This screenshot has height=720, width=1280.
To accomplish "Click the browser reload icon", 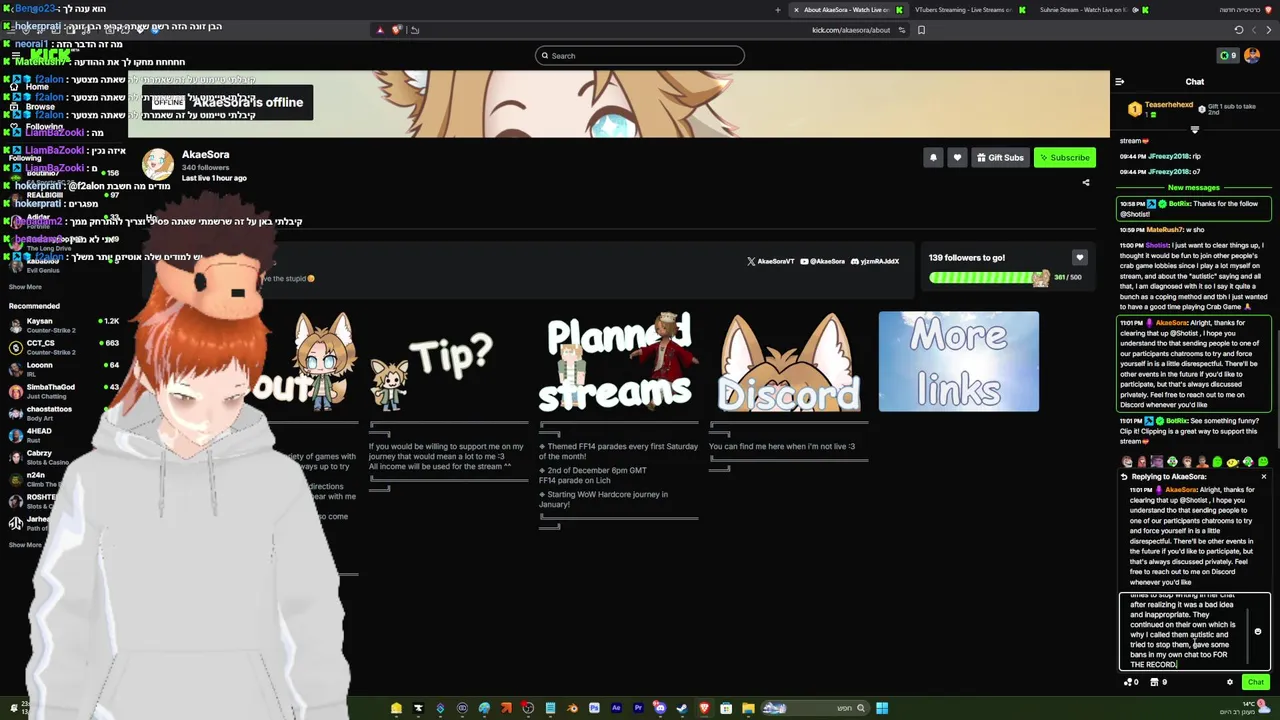I will pos(1239,30).
